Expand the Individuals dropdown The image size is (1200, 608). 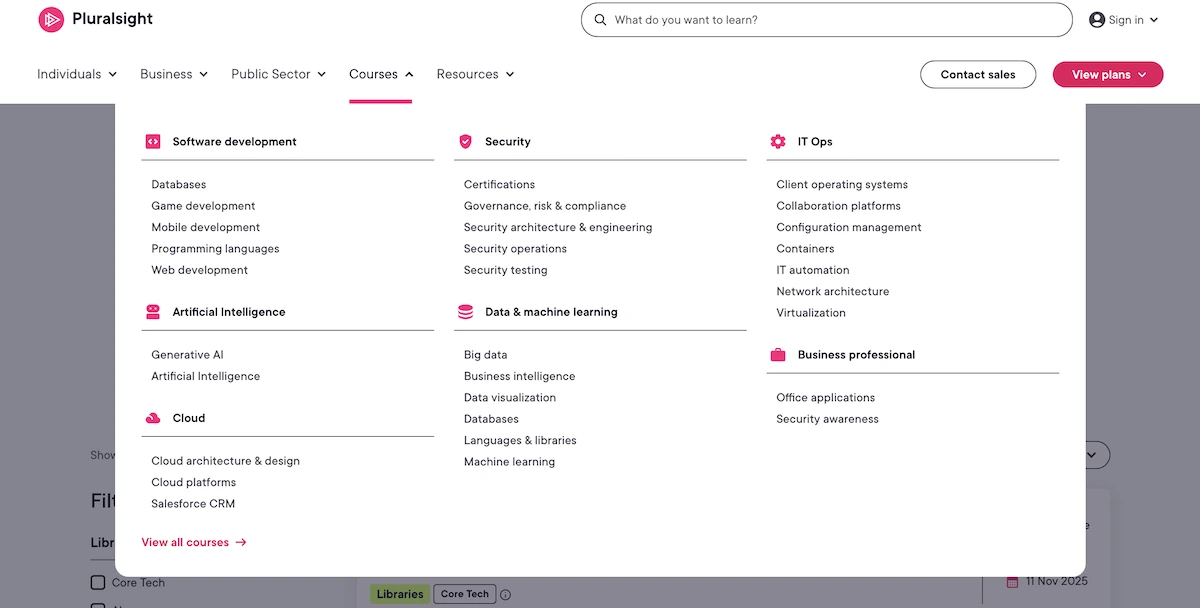pos(76,74)
